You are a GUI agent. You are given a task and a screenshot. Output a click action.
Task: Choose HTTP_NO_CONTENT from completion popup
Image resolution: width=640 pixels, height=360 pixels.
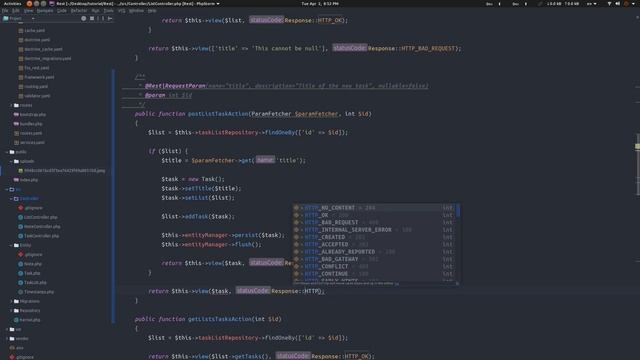[x=374, y=208]
